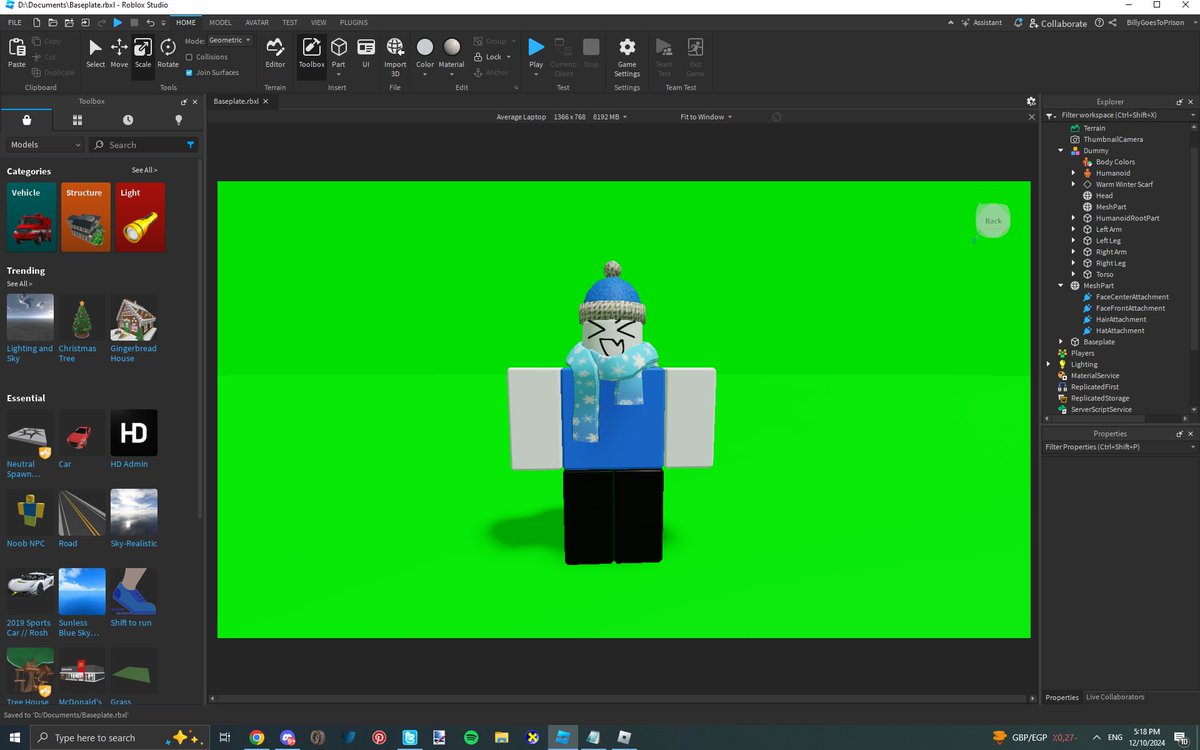Open the Material picker sphere
The image size is (1200, 750).
[x=452, y=47]
